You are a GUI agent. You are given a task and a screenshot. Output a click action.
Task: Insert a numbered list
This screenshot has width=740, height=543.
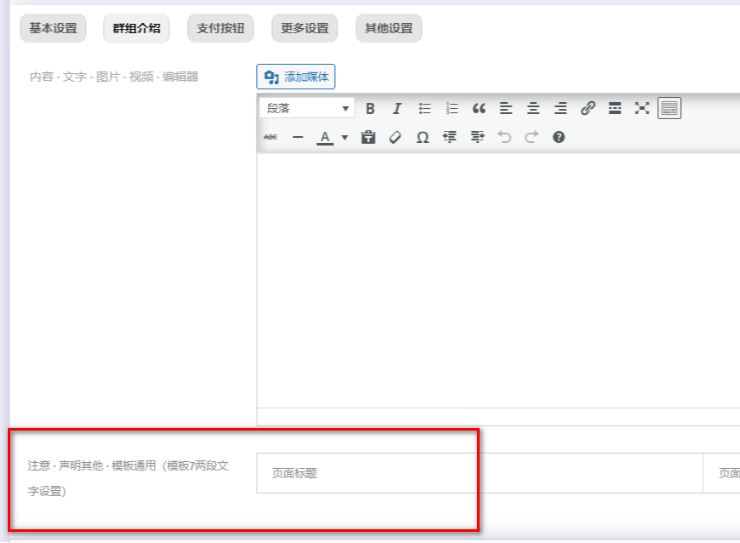click(x=452, y=109)
